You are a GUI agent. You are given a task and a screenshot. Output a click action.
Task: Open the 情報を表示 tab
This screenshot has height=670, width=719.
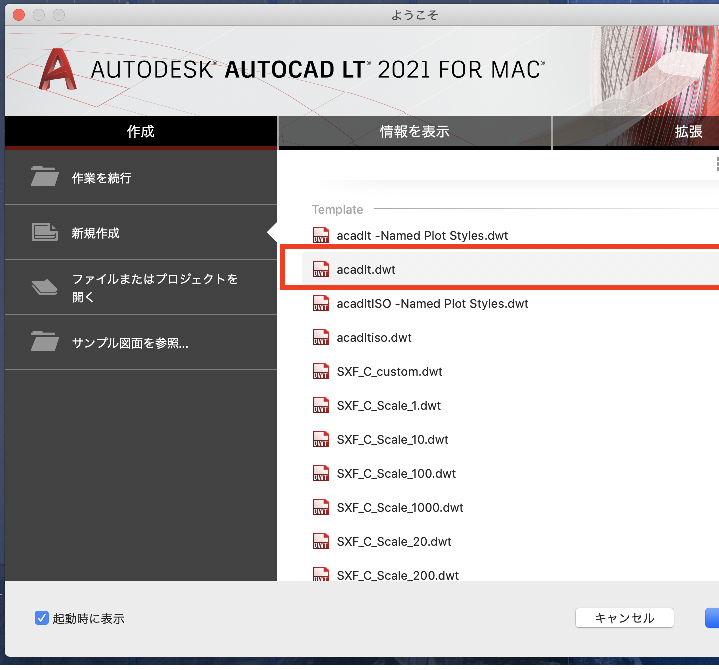[415, 132]
